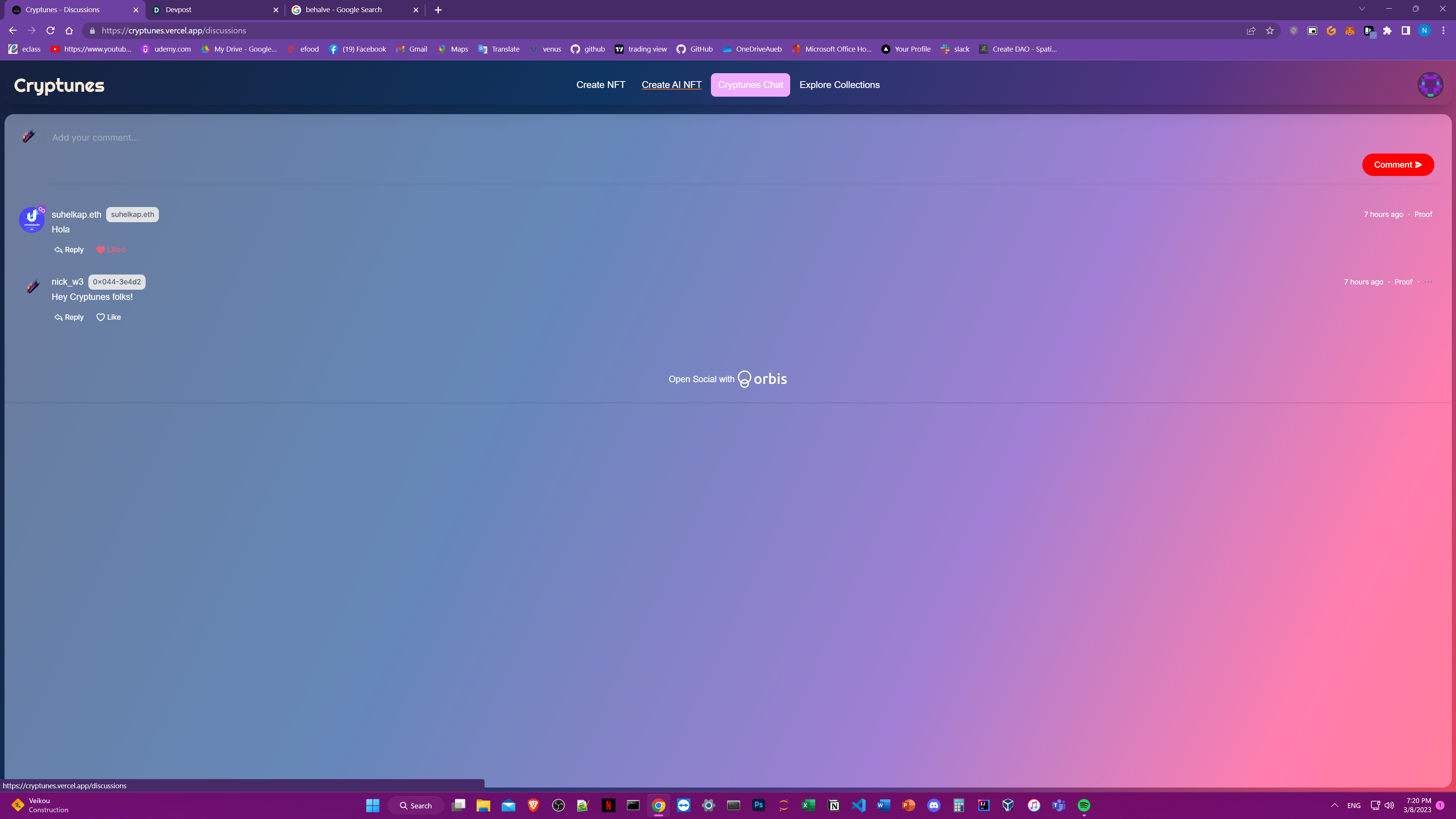Click the user avatar in the Cryptunes header
This screenshot has width=1456, height=819.
1430,85
